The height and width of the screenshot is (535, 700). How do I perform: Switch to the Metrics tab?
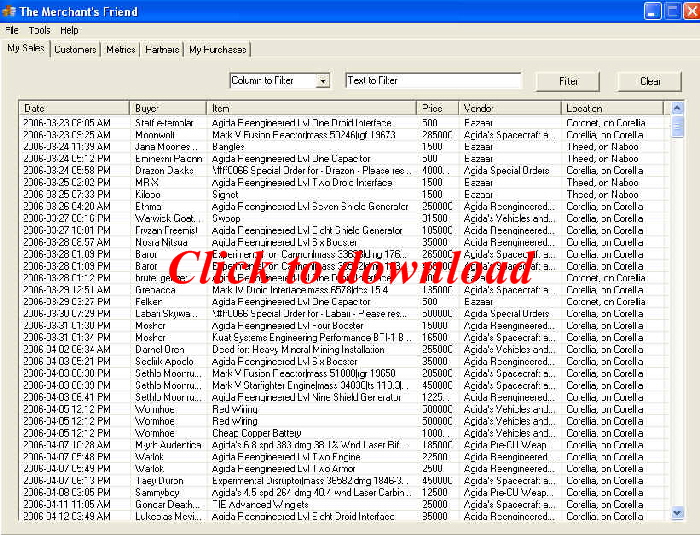tap(120, 49)
